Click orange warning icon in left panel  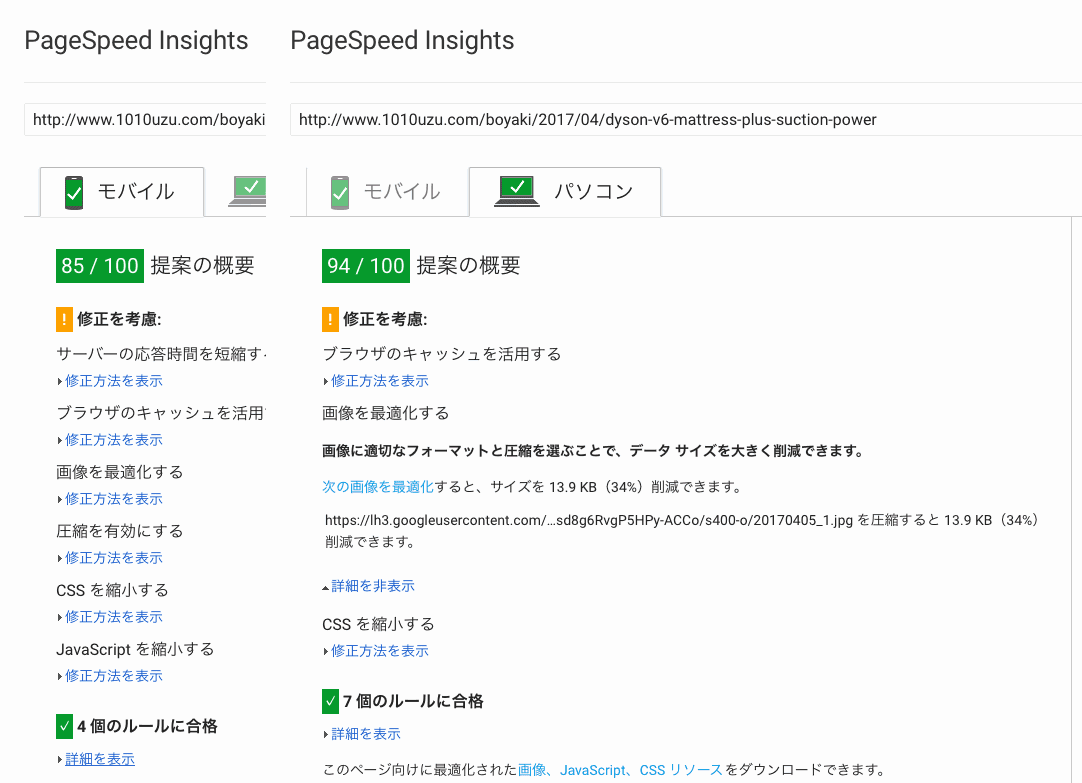(64, 319)
